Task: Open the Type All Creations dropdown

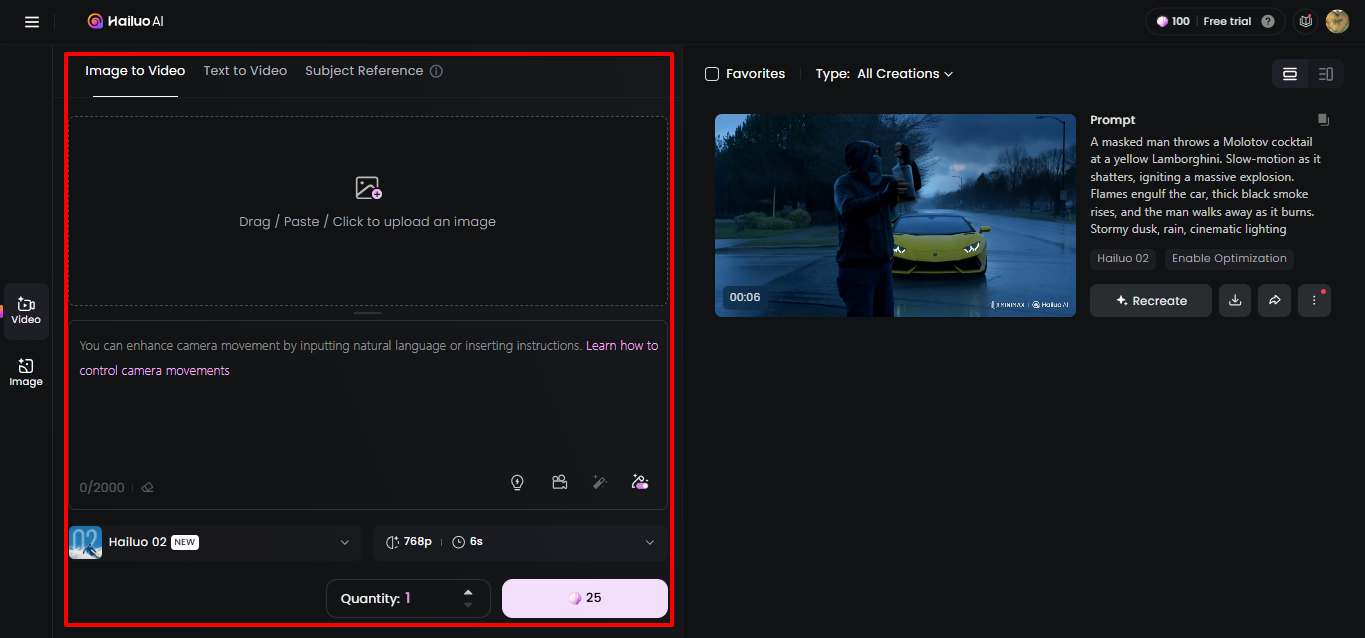Action: pyautogui.click(x=885, y=74)
